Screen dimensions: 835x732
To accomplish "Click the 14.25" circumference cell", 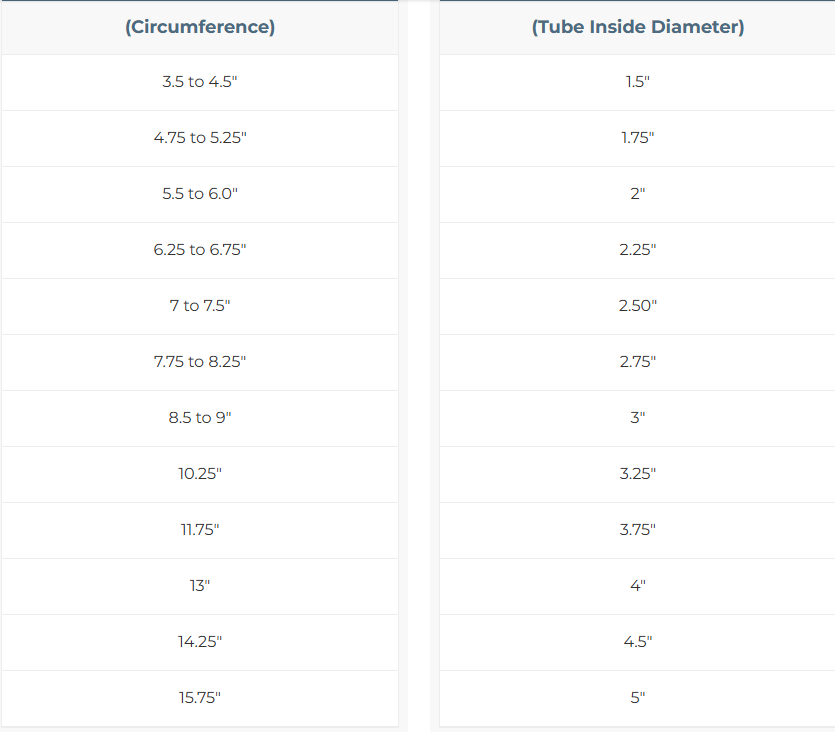I will point(200,642).
